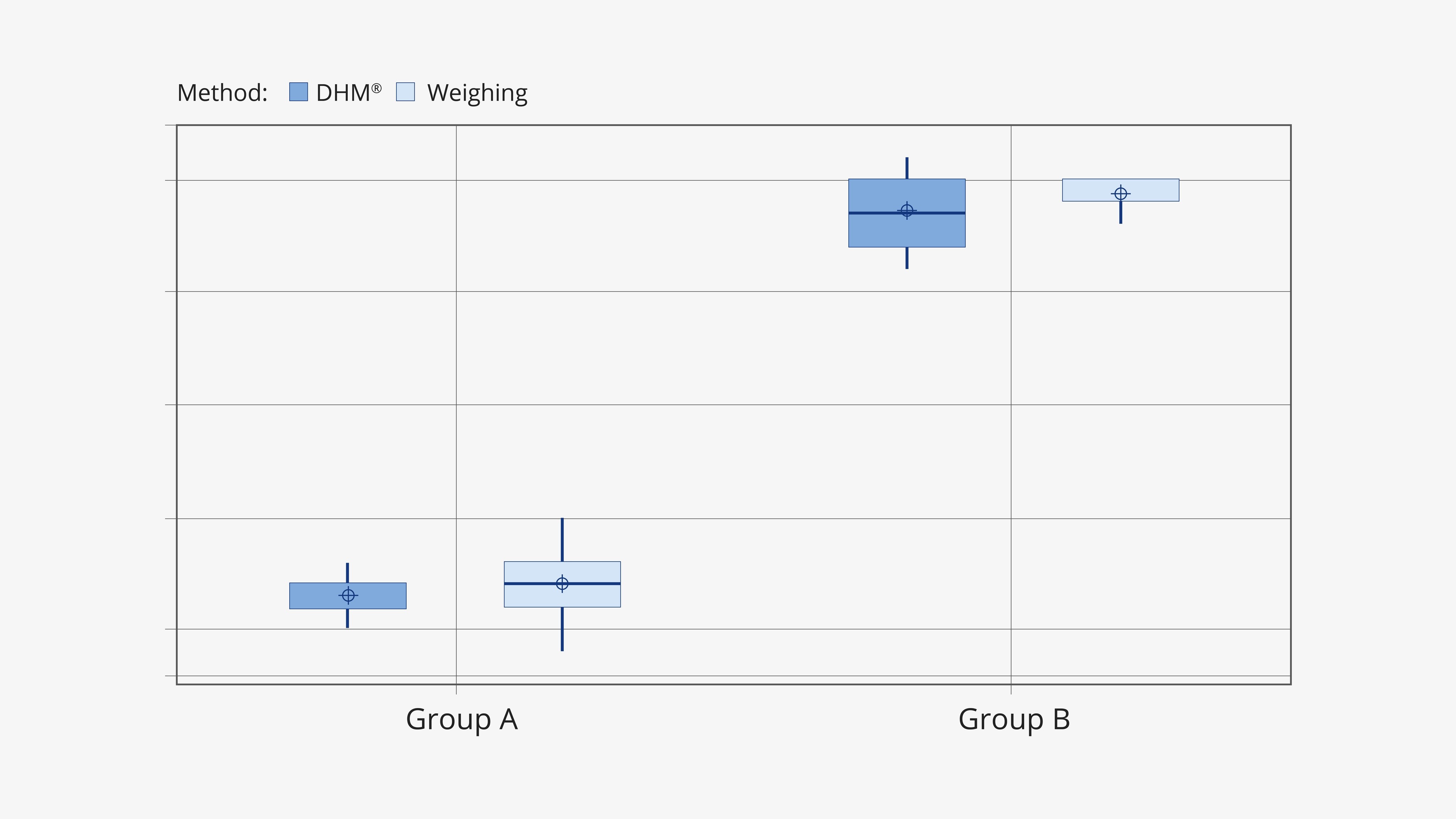The image size is (1456, 819).
Task: Click the Weighing legend color swatch
Action: click(405, 92)
